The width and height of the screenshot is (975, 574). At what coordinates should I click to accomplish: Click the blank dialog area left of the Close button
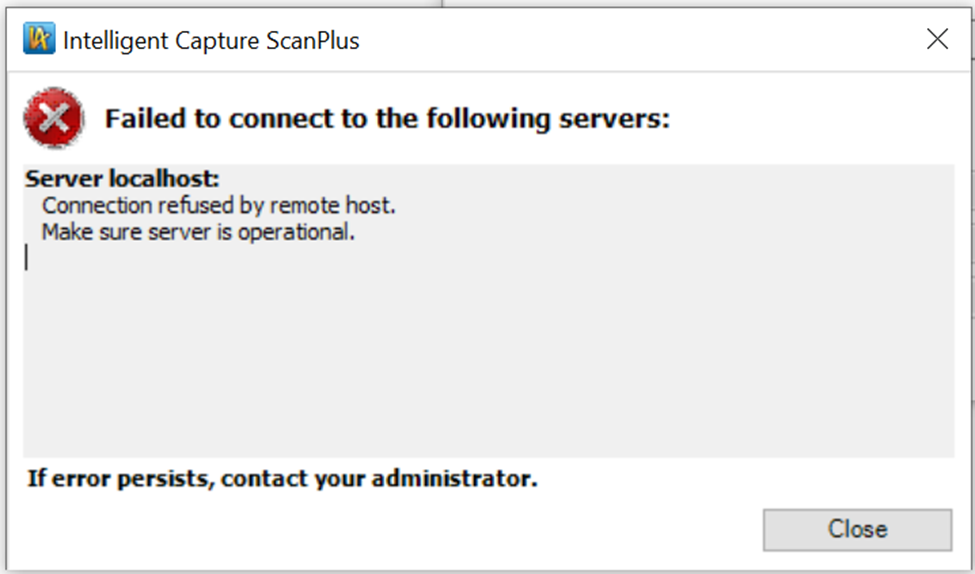[386, 530]
